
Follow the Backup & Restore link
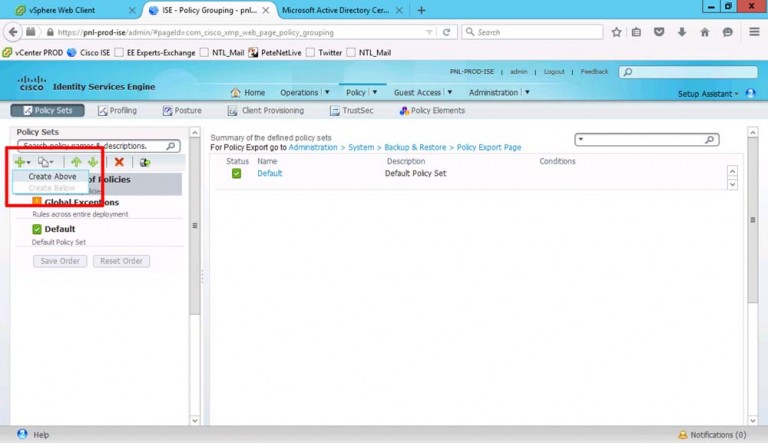coord(415,148)
